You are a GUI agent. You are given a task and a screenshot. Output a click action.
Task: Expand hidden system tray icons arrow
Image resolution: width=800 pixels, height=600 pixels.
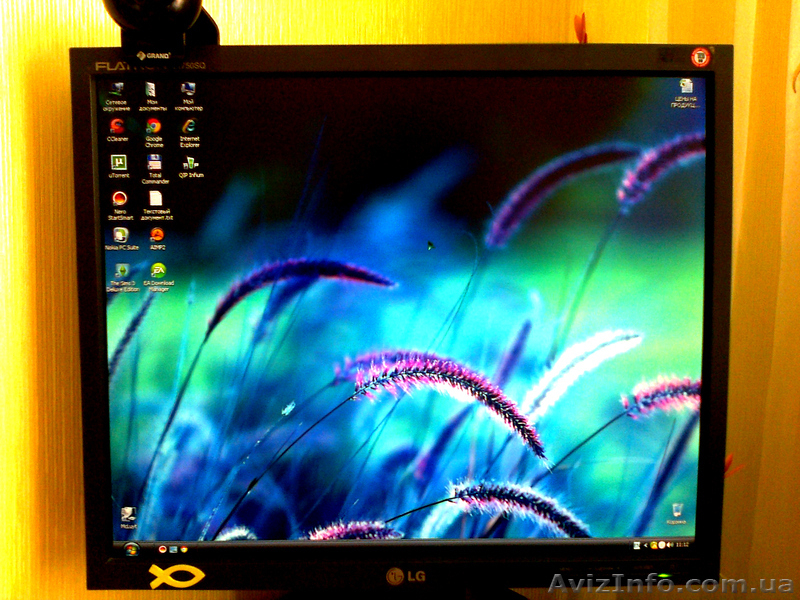point(646,545)
